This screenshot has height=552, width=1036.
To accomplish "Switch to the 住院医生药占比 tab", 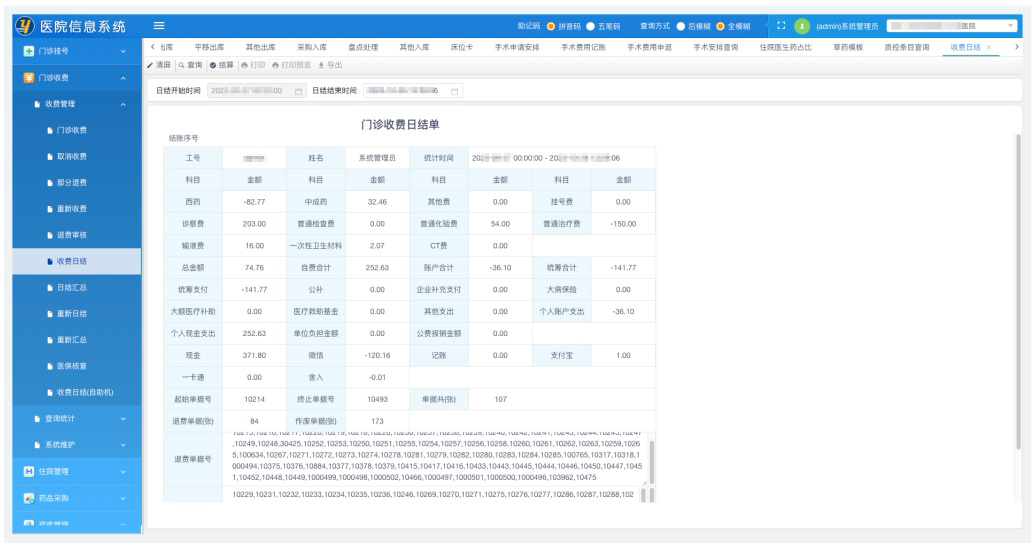I will 786,47.
